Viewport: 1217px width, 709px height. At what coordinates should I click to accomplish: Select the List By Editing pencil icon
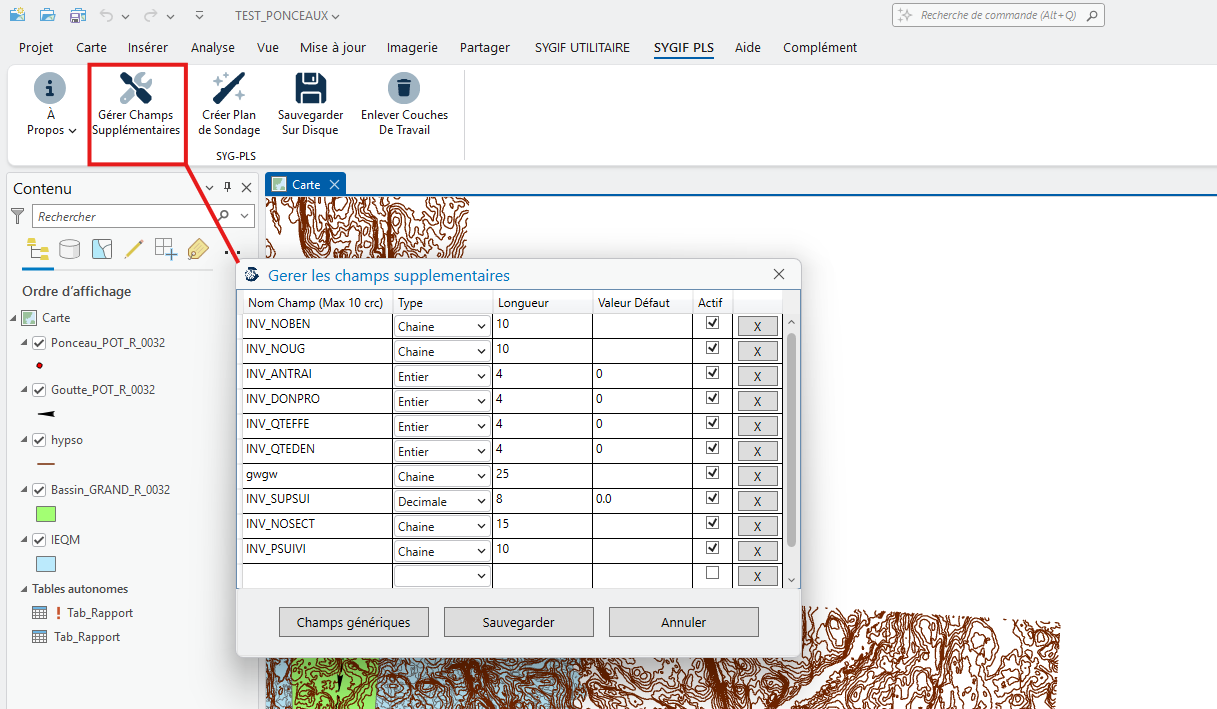[134, 249]
